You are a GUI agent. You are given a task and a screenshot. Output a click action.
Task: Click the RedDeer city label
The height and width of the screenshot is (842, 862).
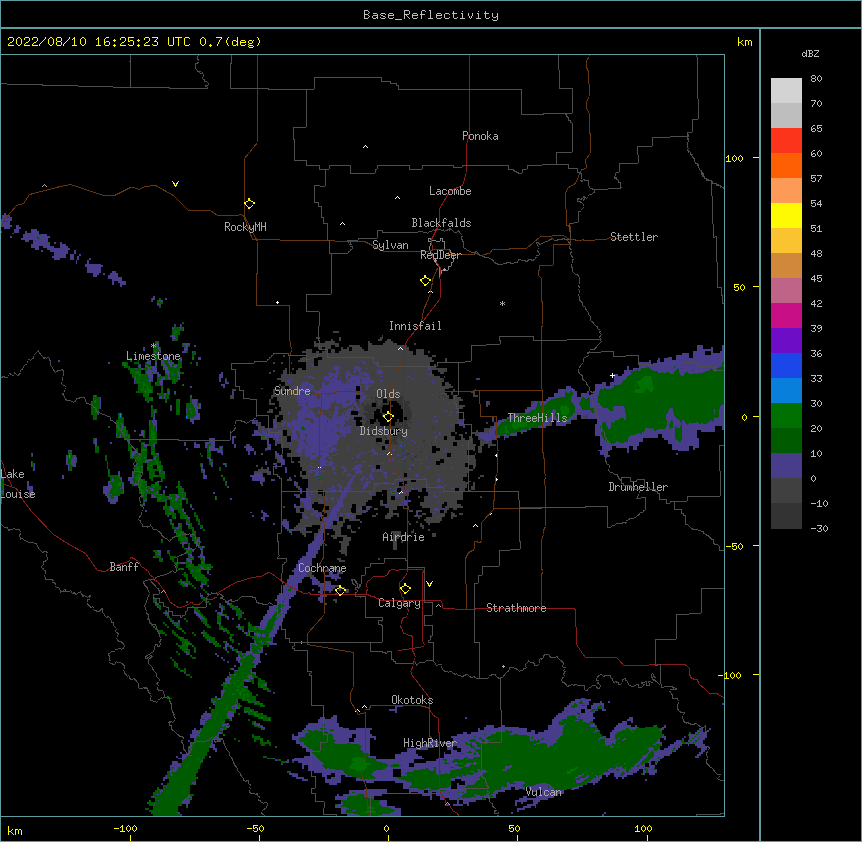[440, 255]
